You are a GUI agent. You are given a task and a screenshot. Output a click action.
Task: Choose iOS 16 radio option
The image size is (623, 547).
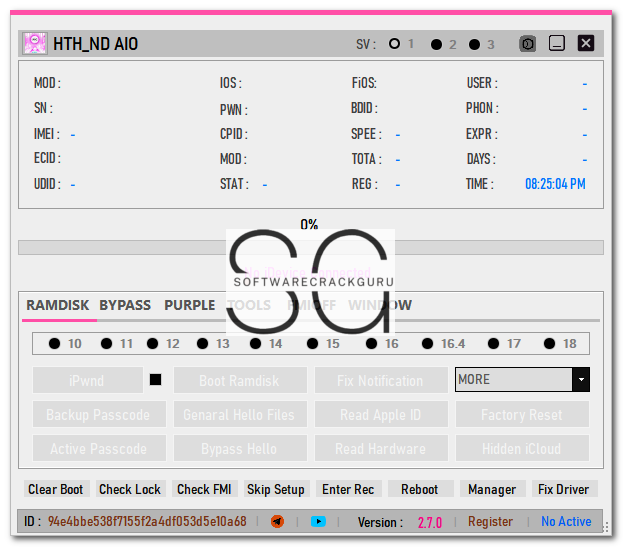pos(371,343)
